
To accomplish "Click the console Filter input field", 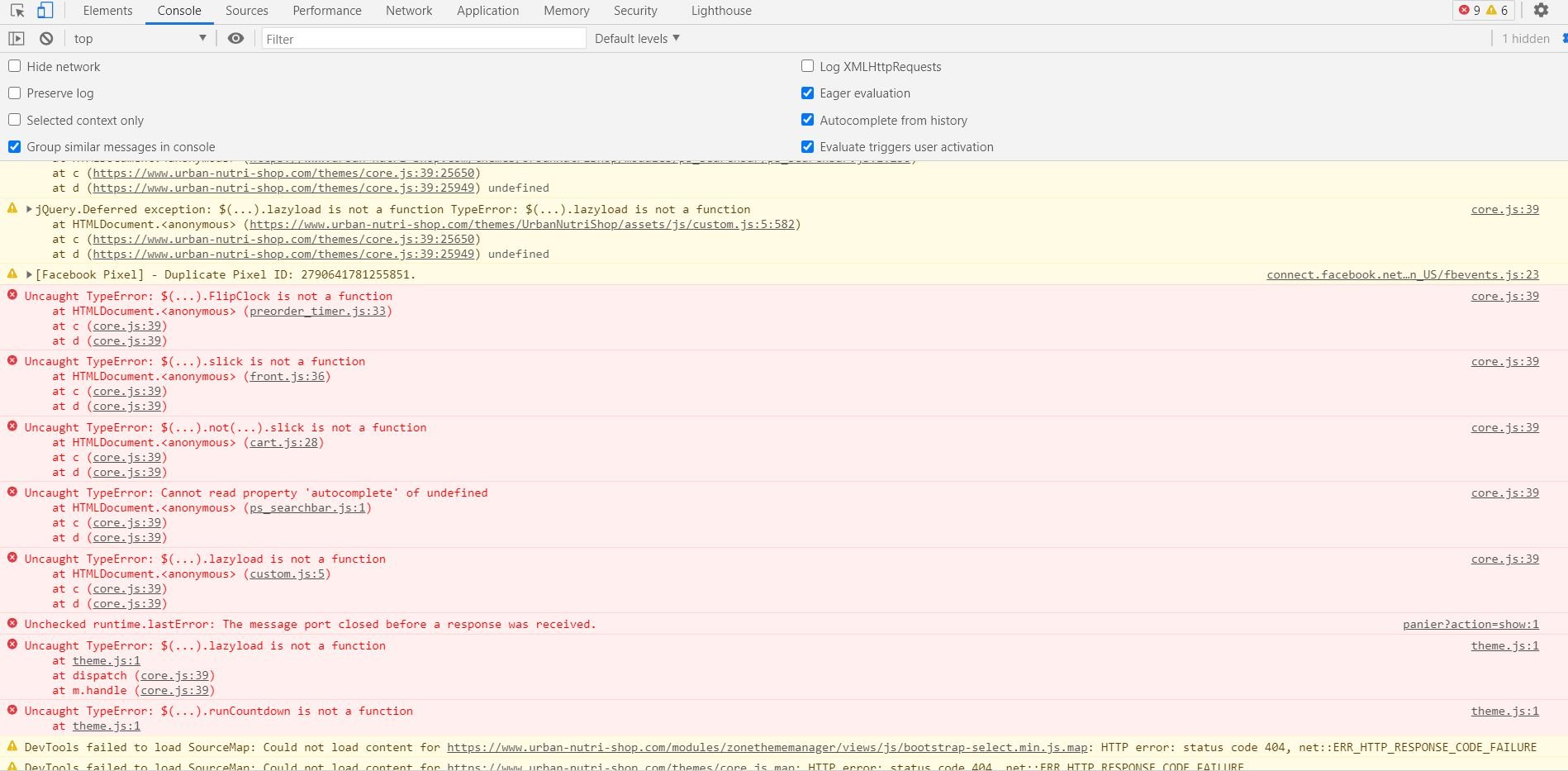I will point(424,39).
